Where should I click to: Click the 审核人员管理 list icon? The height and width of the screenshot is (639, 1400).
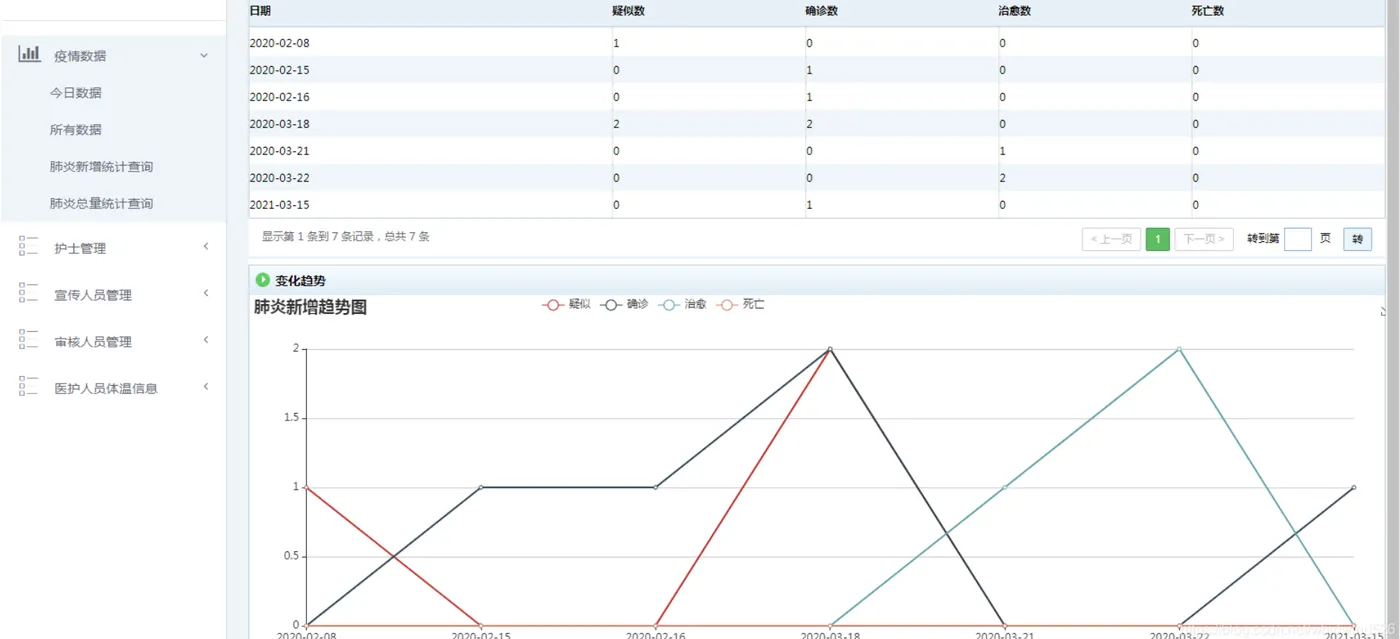click(x=28, y=341)
